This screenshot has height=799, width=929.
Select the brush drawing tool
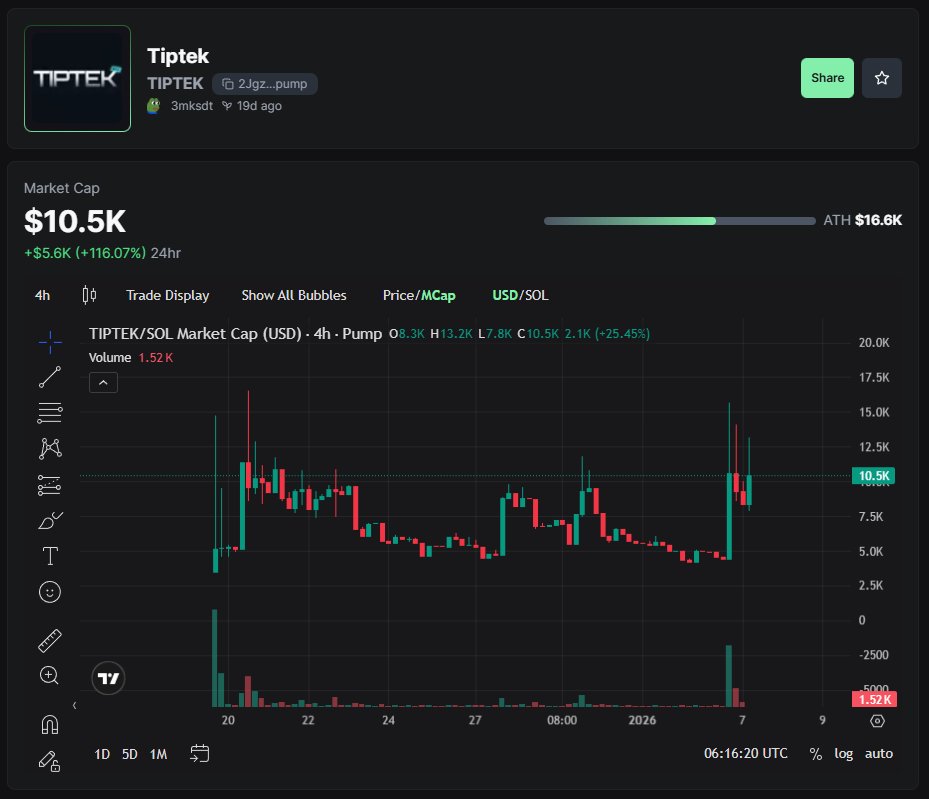tap(49, 520)
